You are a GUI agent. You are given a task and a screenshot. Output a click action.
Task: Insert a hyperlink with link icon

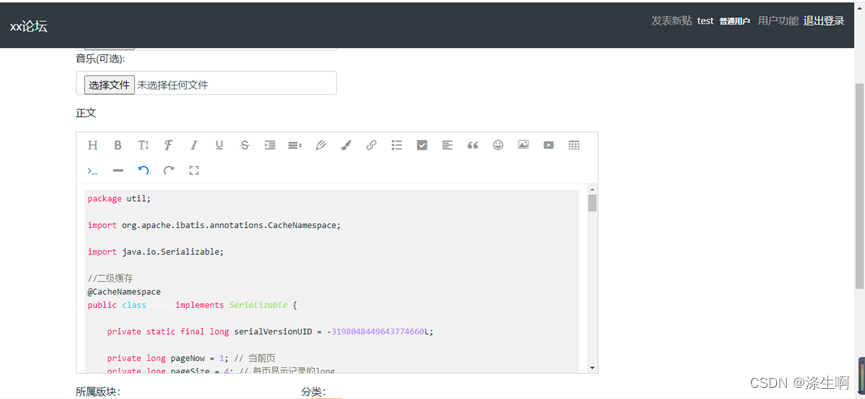(x=371, y=145)
